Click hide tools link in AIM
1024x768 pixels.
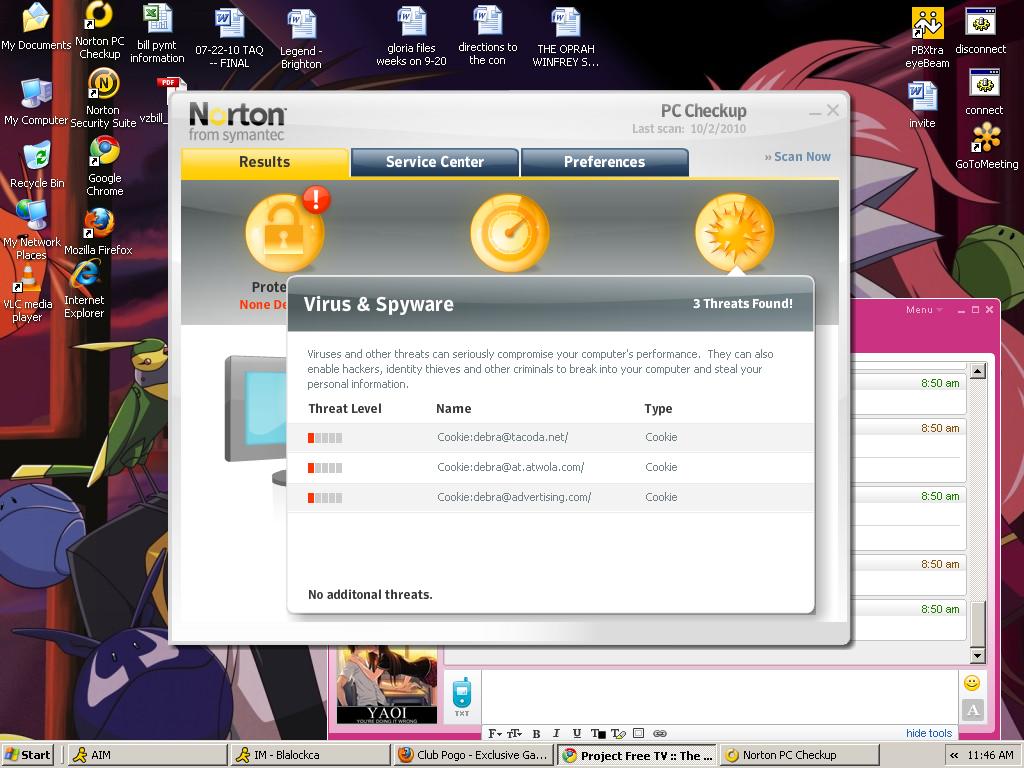(929, 733)
